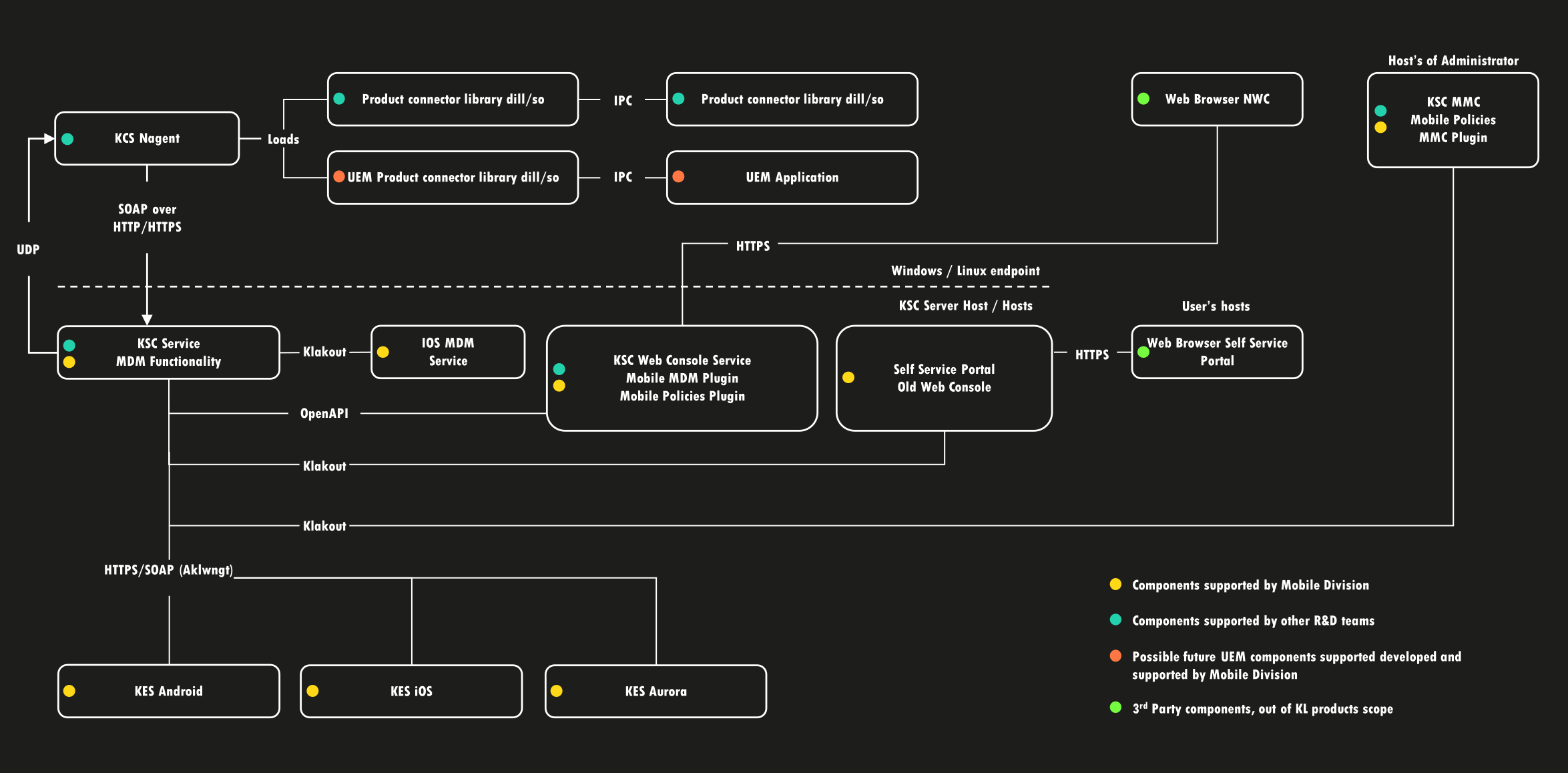This screenshot has height=773, width=1568.
Task: Select the Web Browser Self Service Portal box
Action: pos(1217,352)
